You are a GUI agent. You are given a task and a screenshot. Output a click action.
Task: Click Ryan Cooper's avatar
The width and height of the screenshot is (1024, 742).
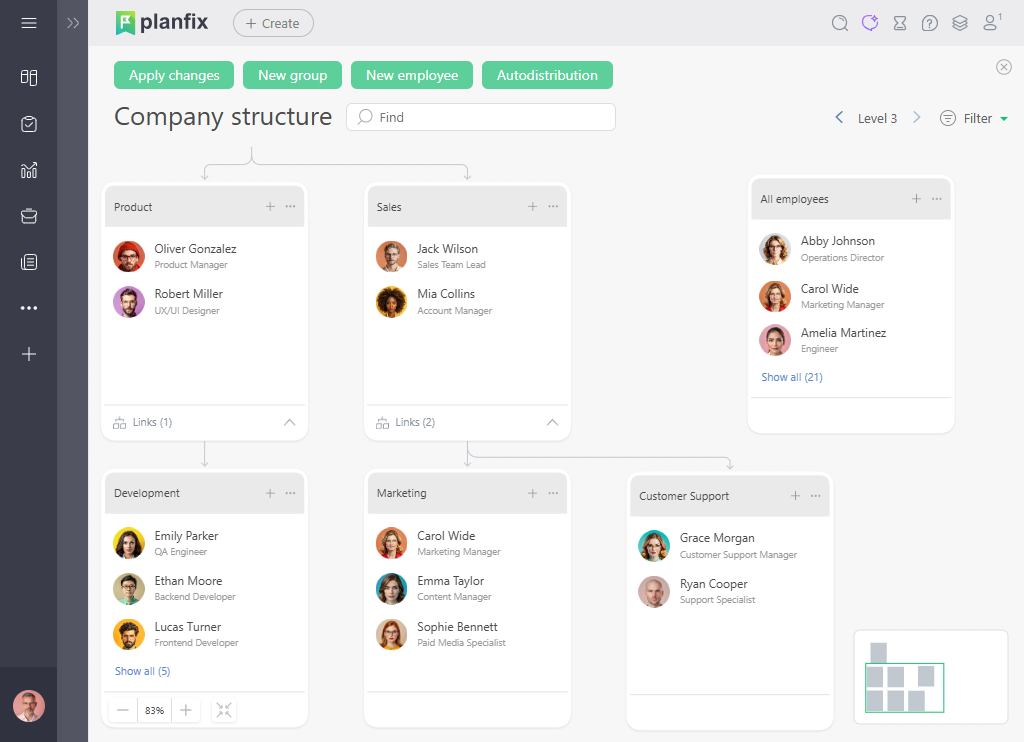[654, 592]
